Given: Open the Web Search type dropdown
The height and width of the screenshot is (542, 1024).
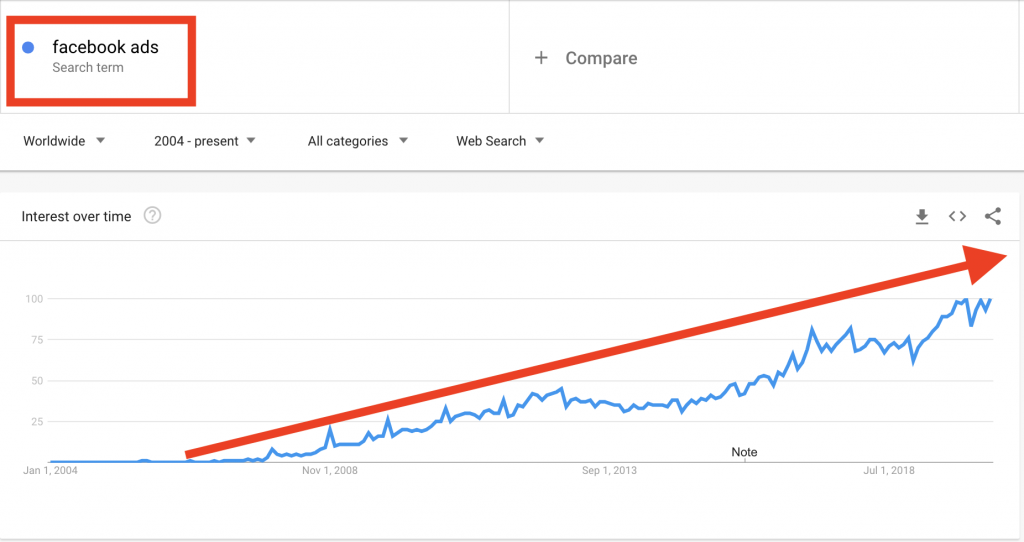Looking at the screenshot, I should (x=500, y=141).
